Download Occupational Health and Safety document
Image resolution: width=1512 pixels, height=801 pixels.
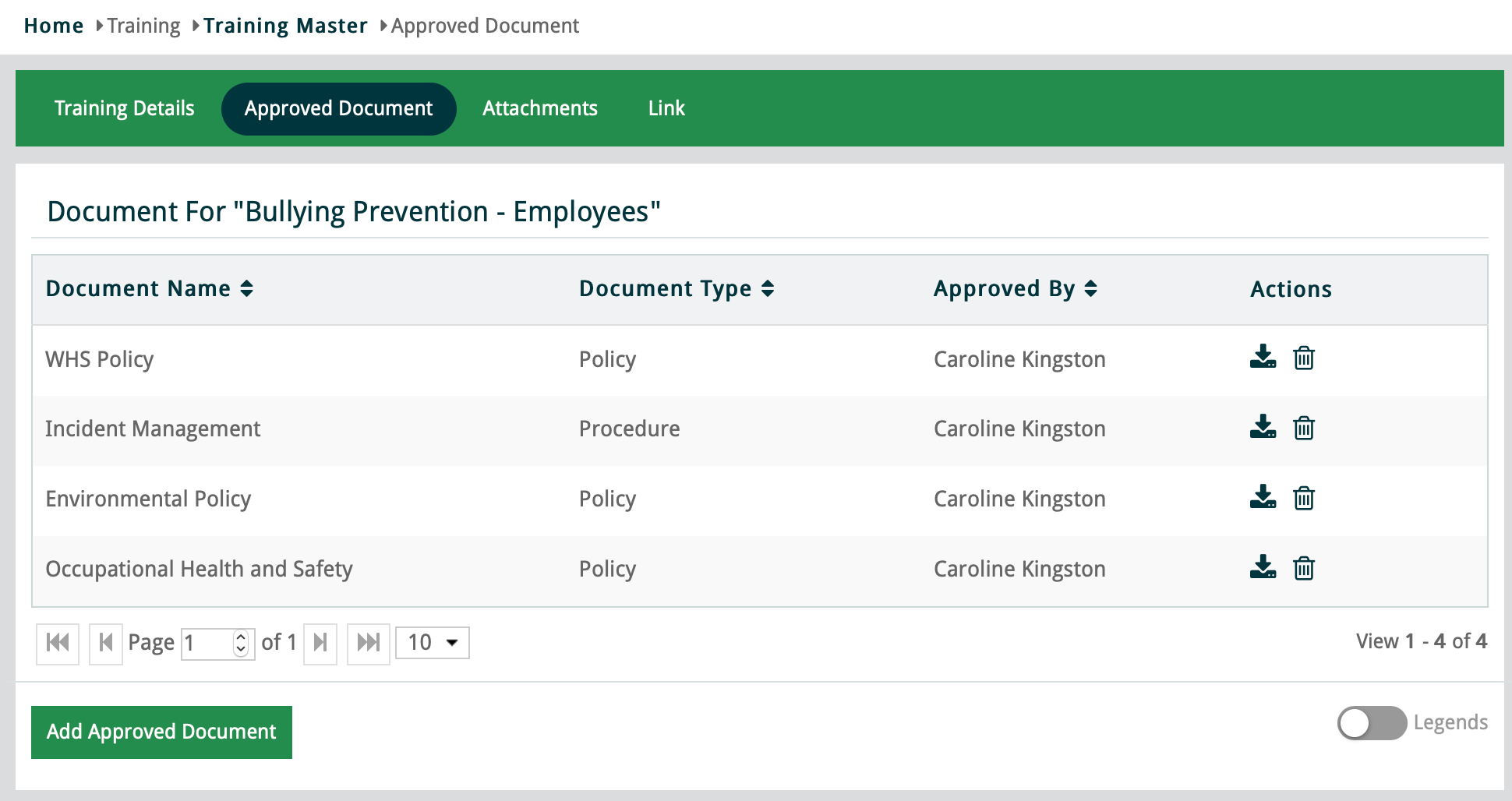1263,568
